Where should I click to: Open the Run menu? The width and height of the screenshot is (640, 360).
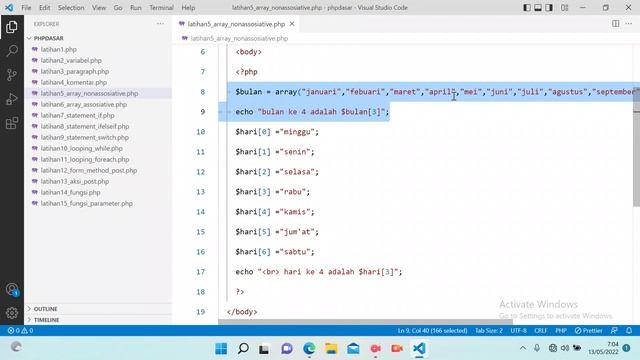click(x=136, y=7)
